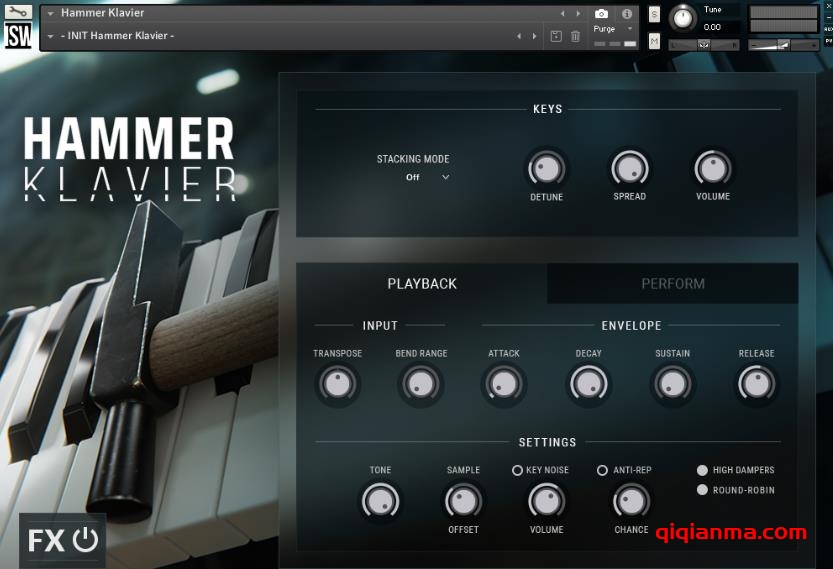The height and width of the screenshot is (569, 833).
Task: Click the Decay envelope knob
Action: (588, 384)
